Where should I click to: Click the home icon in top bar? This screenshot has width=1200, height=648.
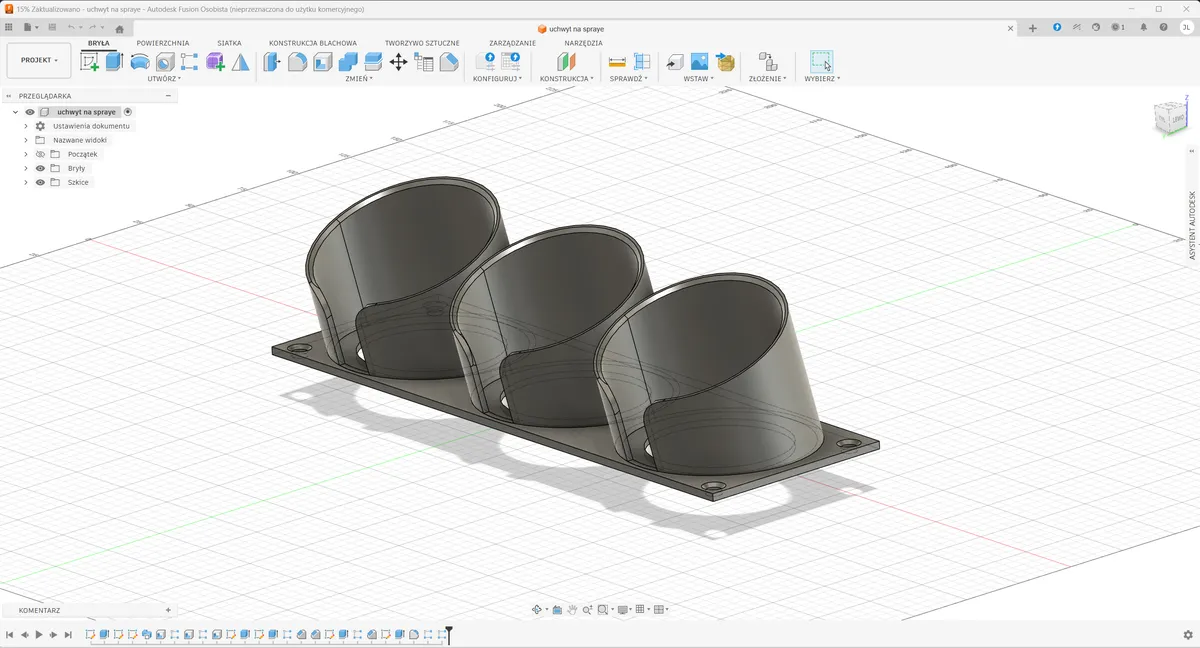tap(120, 29)
